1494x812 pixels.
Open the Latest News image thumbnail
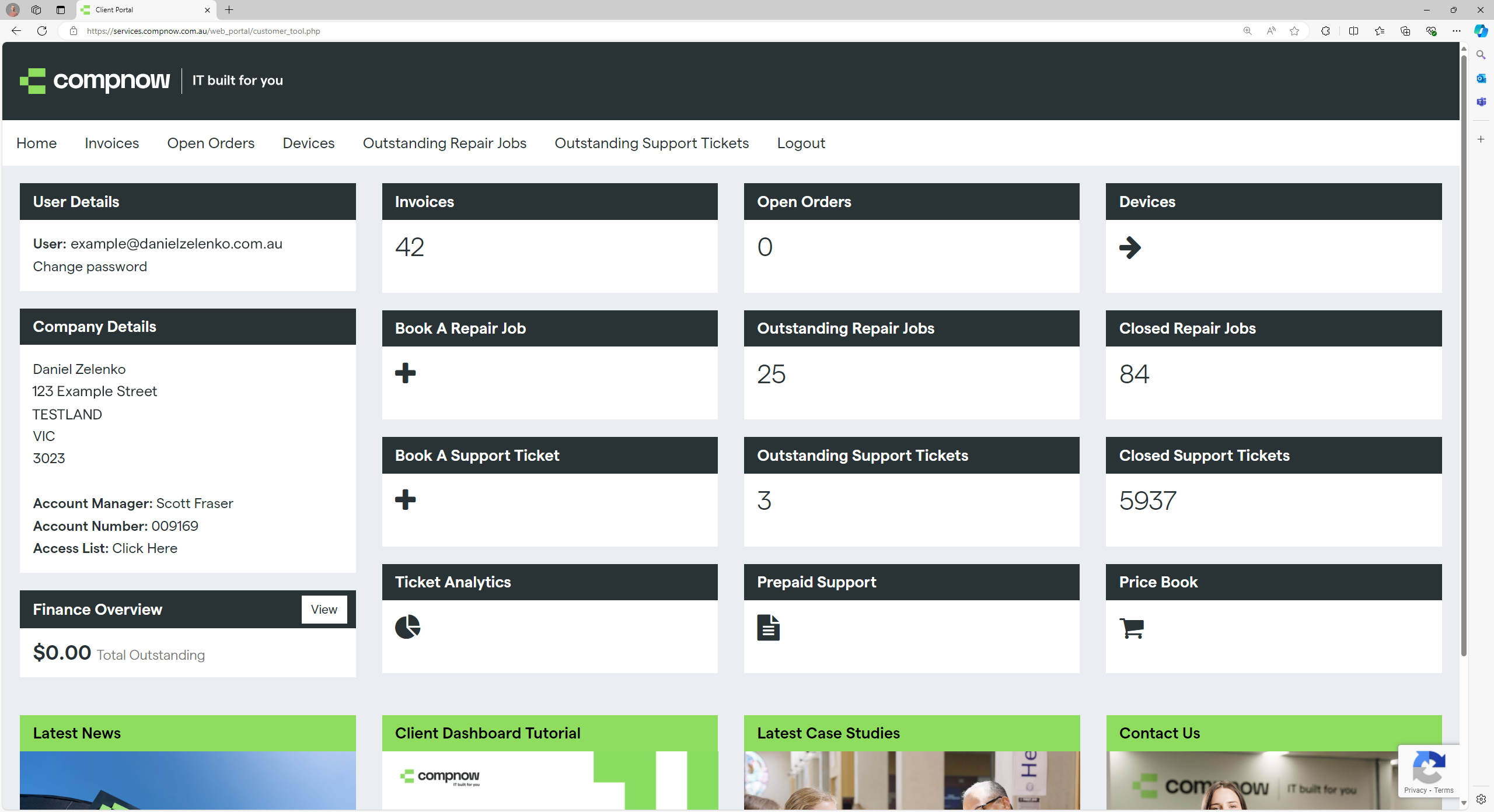188,780
